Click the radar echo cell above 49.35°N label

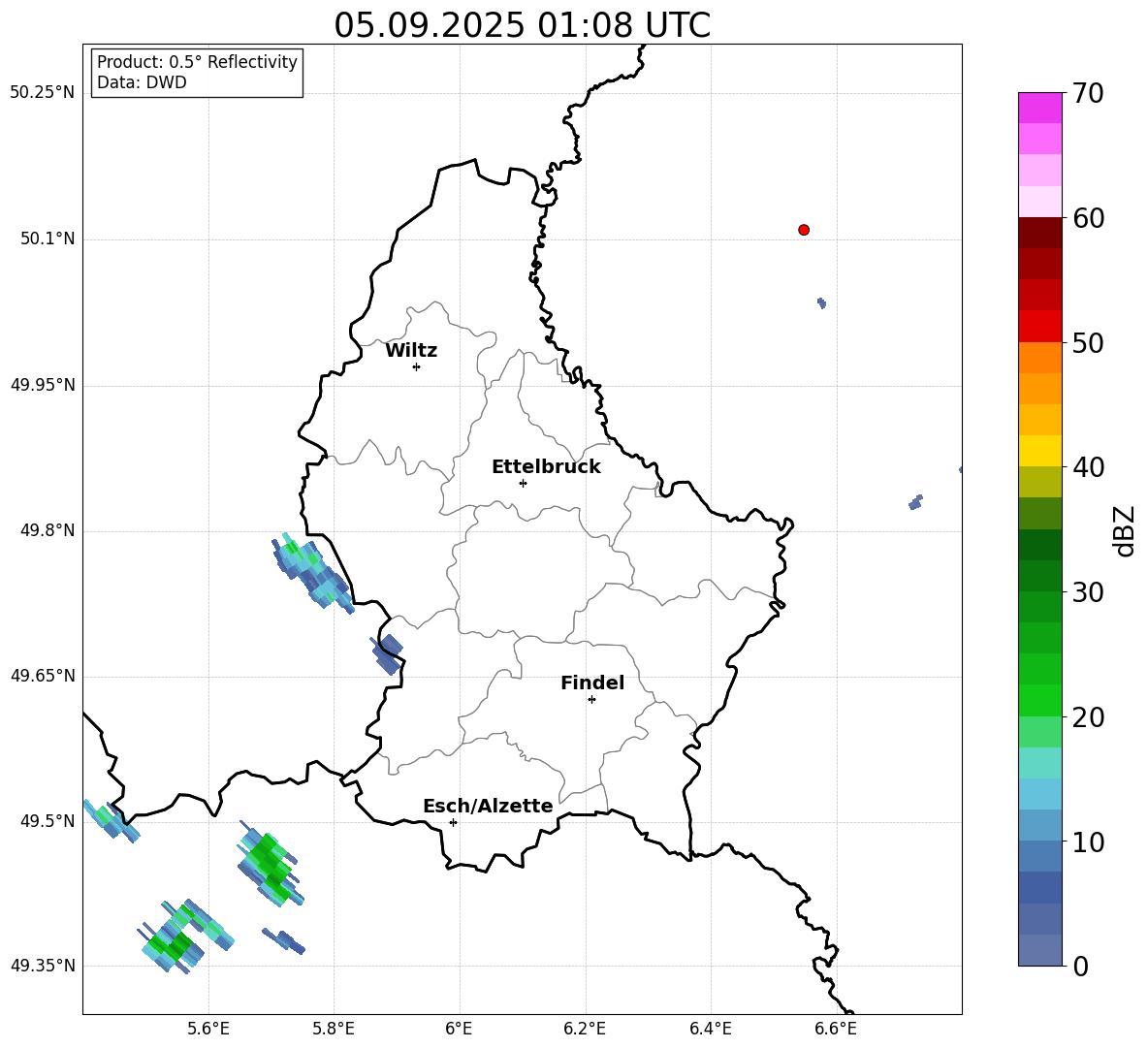point(184,937)
